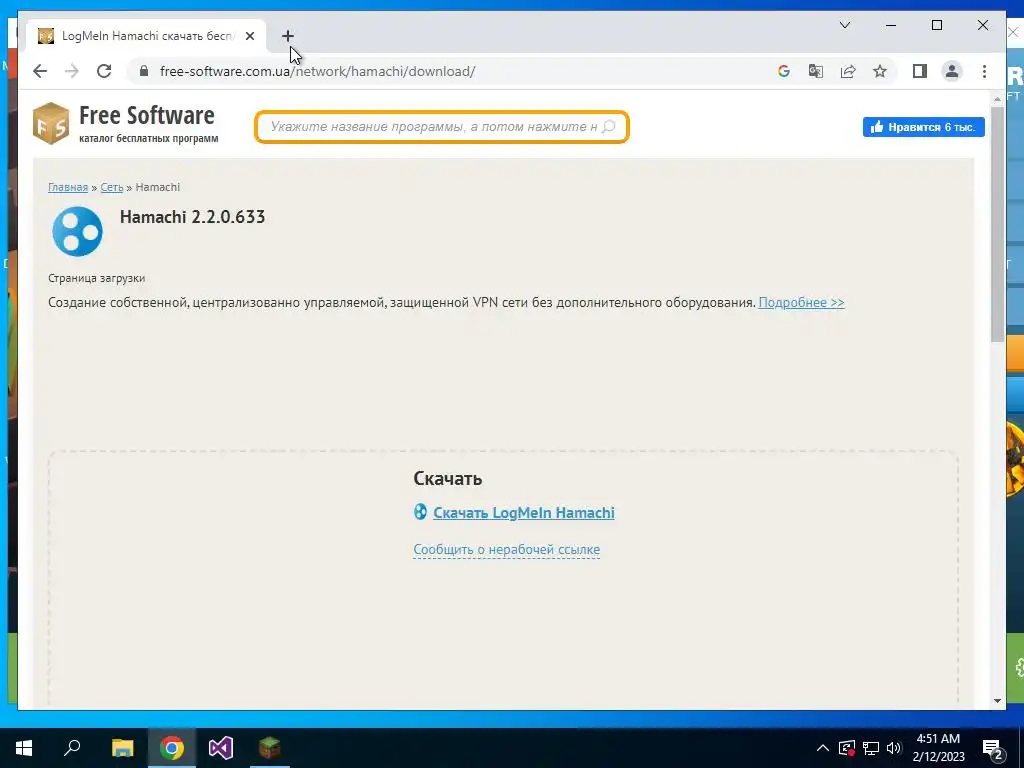Bookmark this page with the star icon
Image resolution: width=1024 pixels, height=768 pixels.
[x=880, y=71]
